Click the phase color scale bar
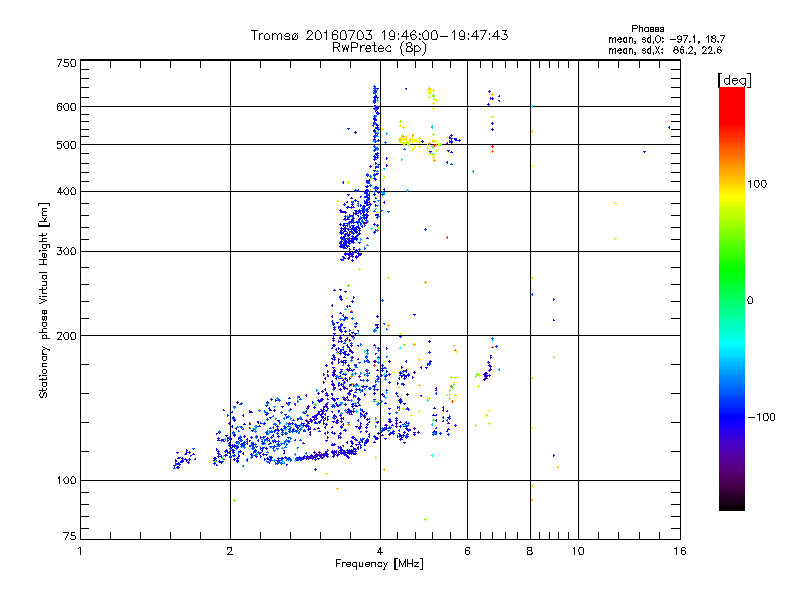This screenshot has height=600, width=800. point(732,298)
